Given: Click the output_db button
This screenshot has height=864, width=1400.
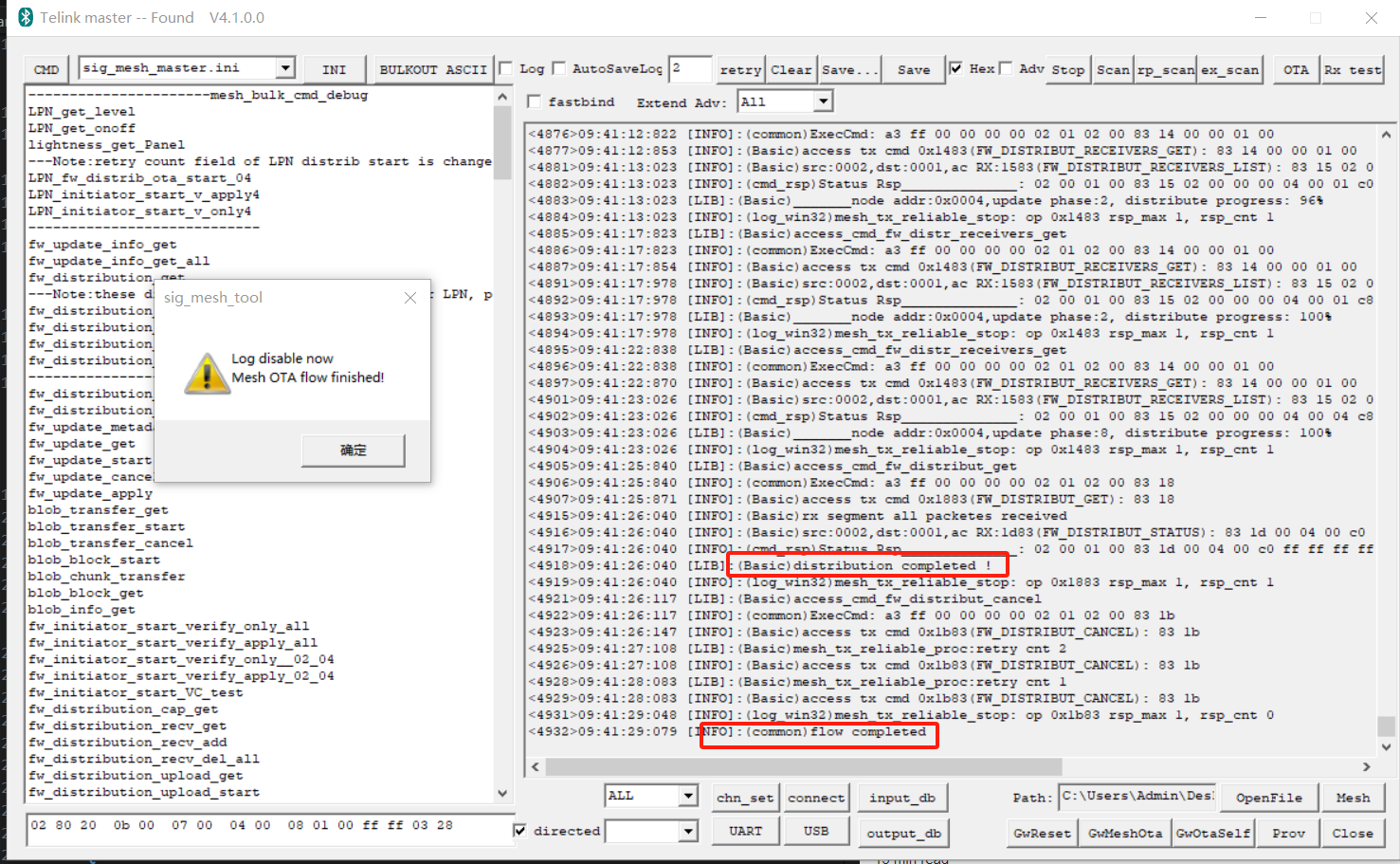Looking at the screenshot, I should (x=903, y=833).
